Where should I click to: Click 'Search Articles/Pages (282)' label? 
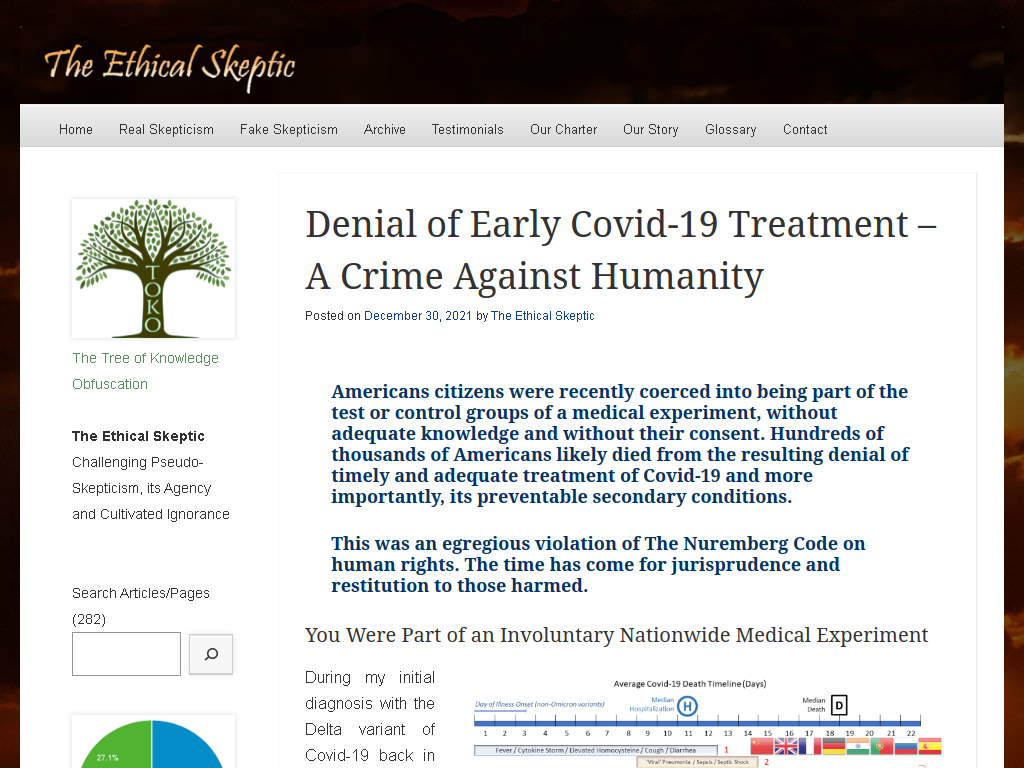point(141,606)
